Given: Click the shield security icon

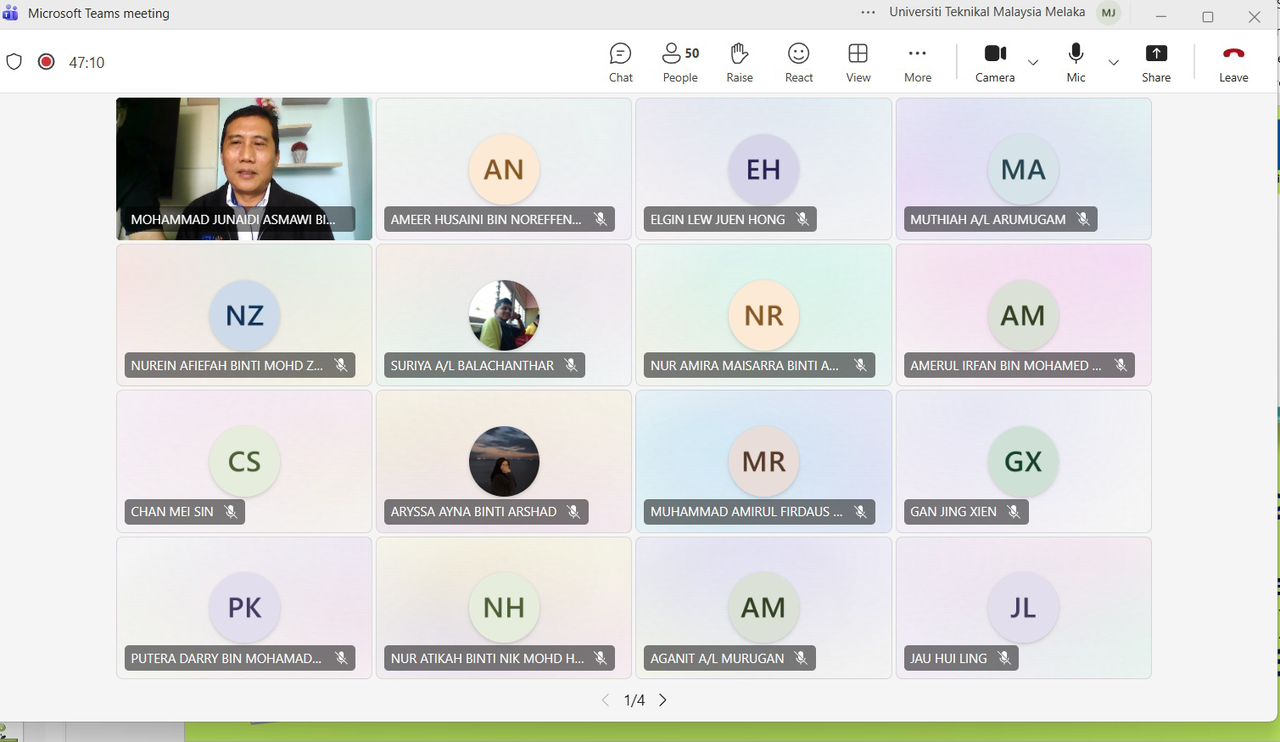Looking at the screenshot, I should click(14, 62).
